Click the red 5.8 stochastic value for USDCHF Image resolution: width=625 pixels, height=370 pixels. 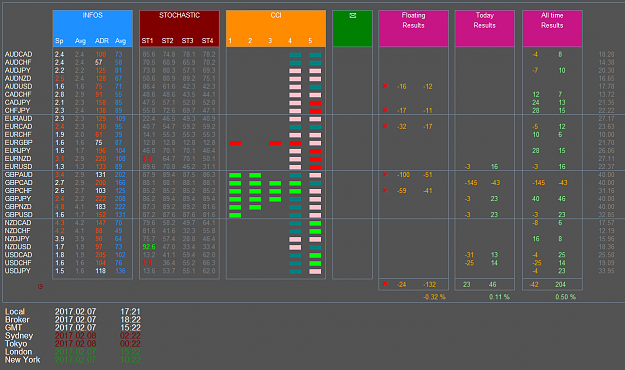[147, 263]
